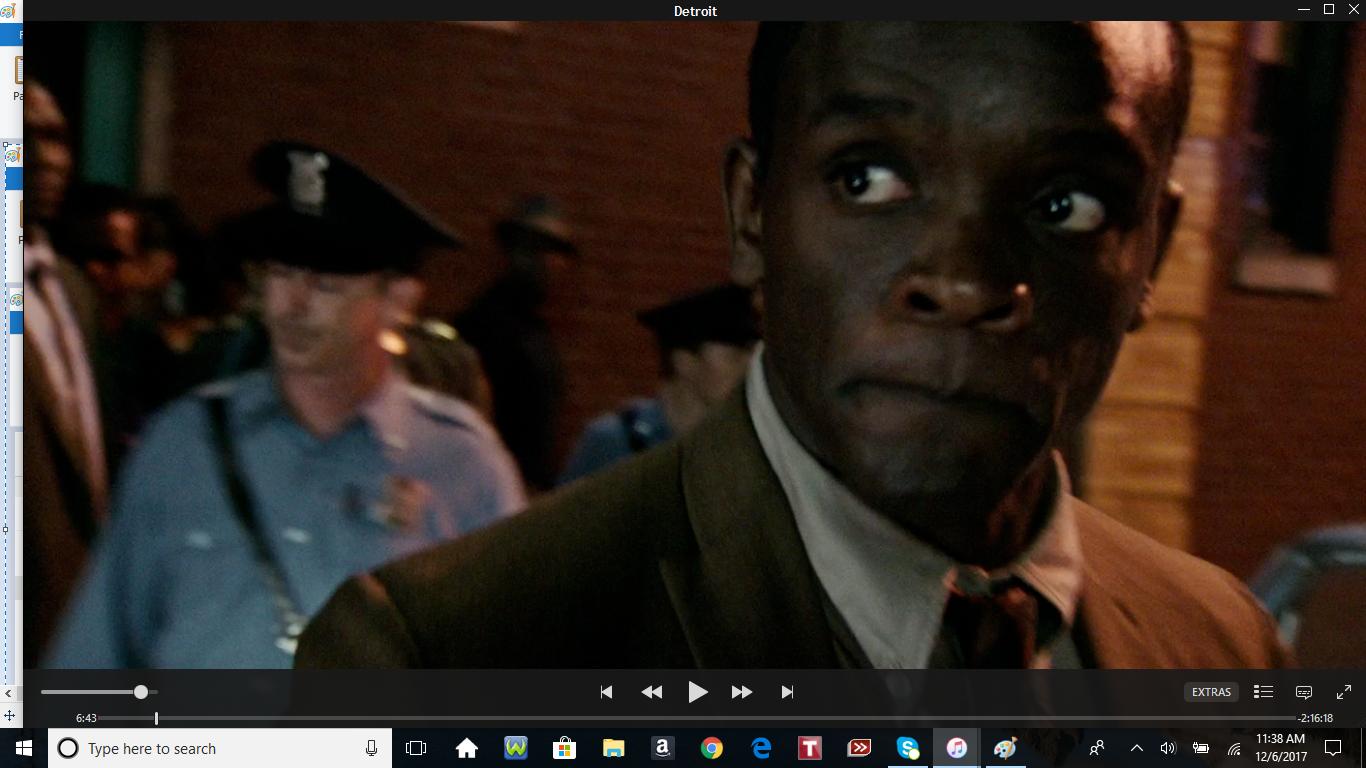This screenshot has width=1366, height=768.
Task: Open the People tray icon
Action: pyautogui.click(x=1097, y=748)
